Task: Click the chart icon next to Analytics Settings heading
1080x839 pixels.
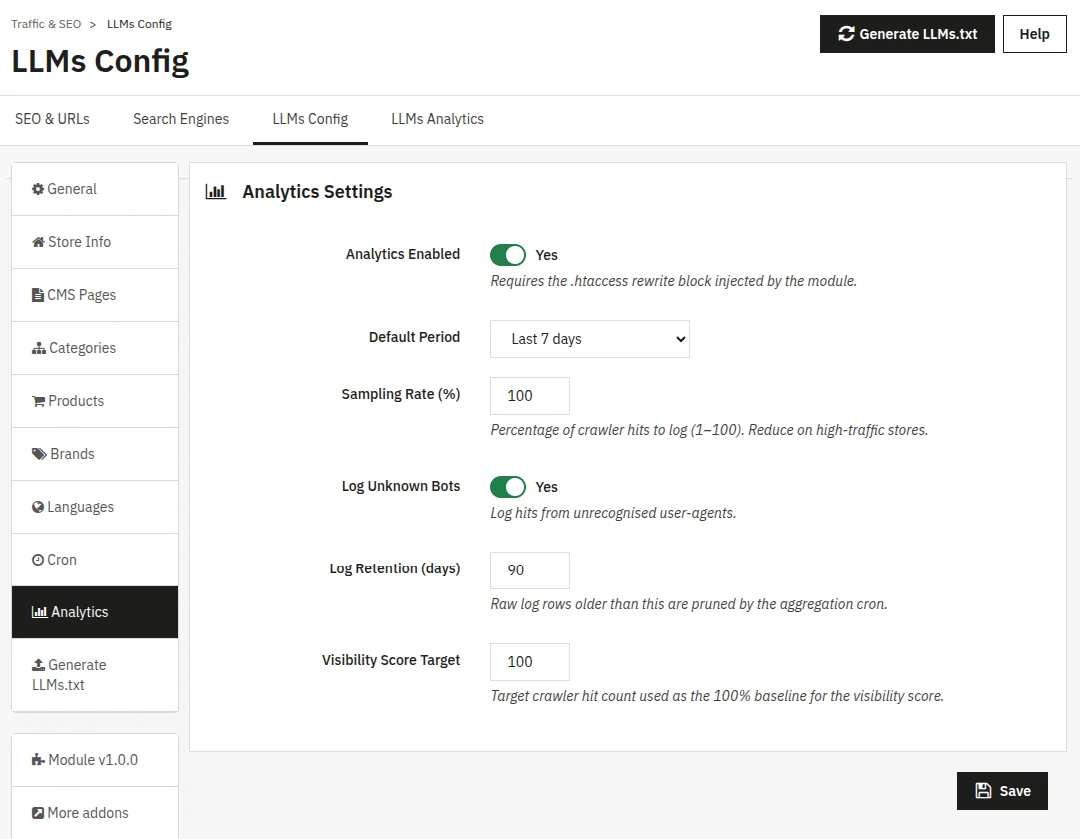Action: coord(216,191)
